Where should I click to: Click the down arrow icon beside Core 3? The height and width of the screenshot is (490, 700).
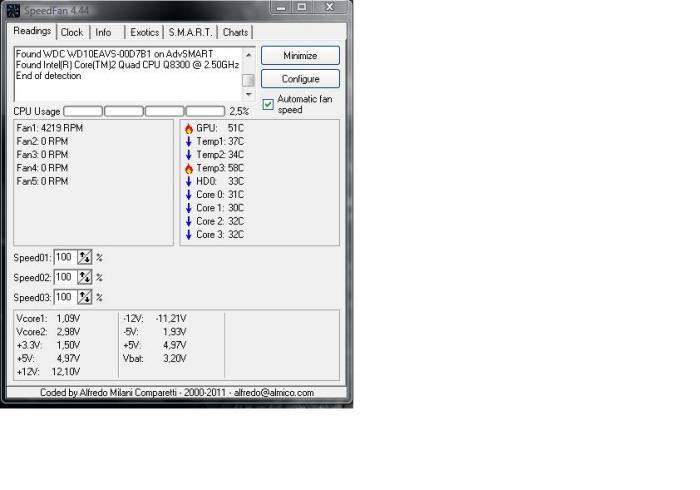pos(189,235)
